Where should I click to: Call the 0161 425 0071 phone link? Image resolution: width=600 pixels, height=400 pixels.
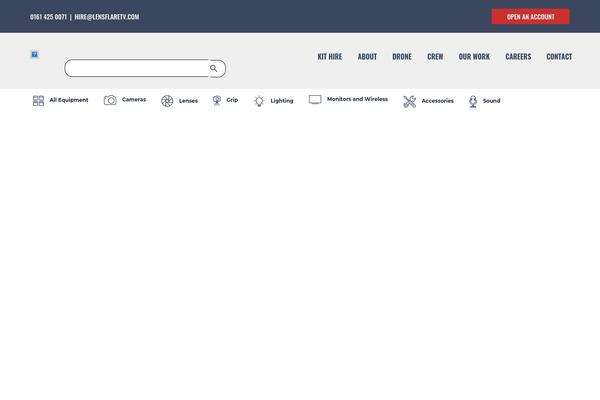click(x=48, y=17)
